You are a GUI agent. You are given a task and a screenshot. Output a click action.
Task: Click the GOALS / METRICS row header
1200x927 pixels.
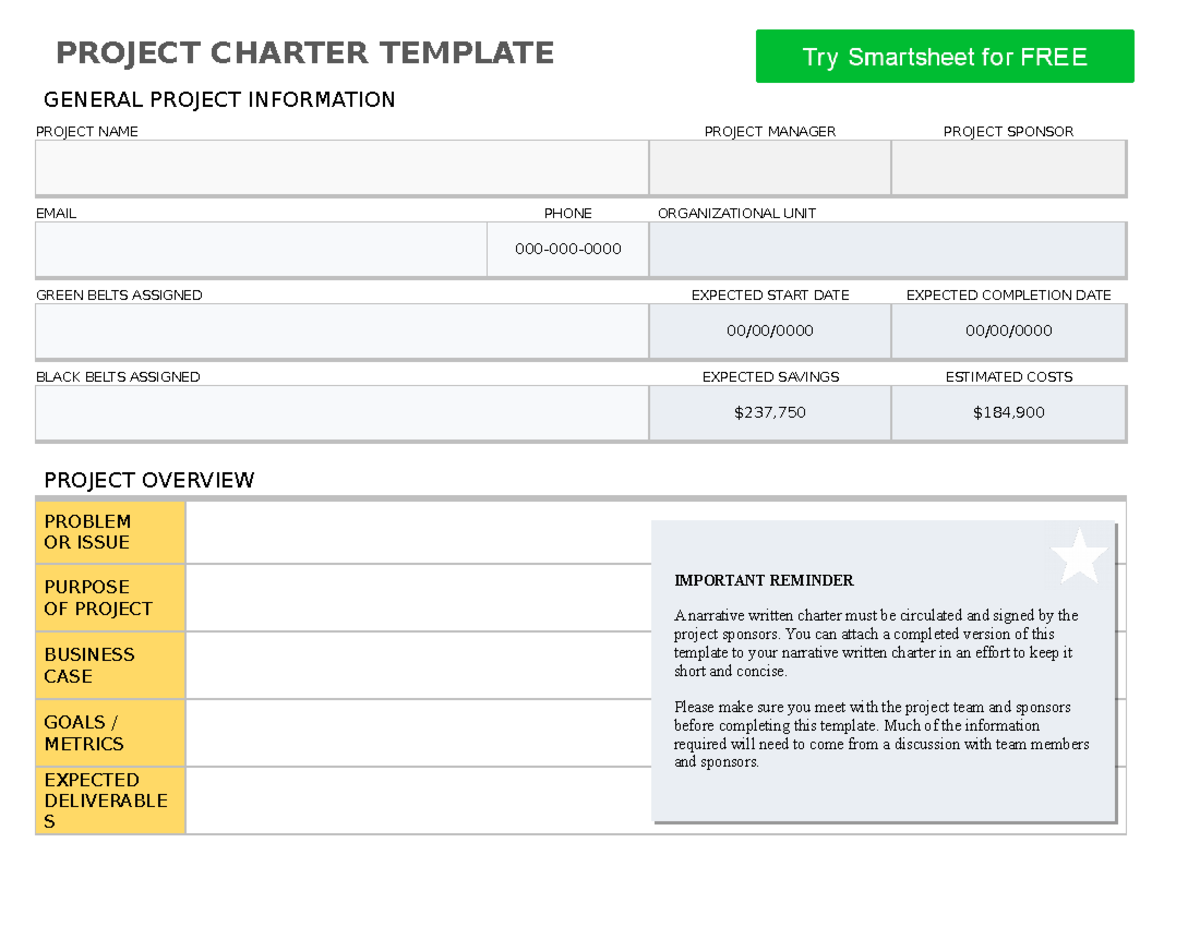tap(110, 732)
